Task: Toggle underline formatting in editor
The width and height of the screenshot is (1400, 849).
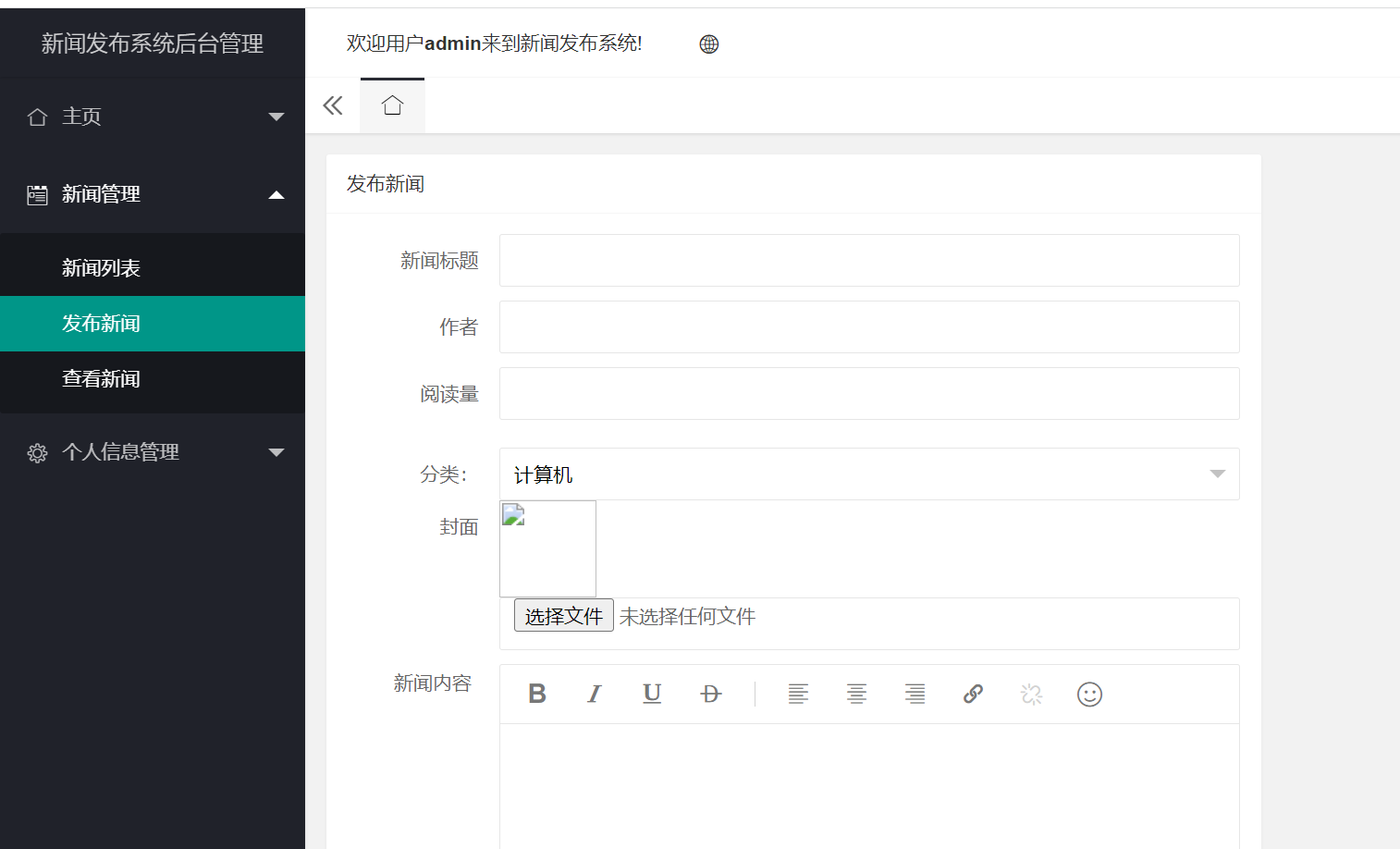Action: point(652,694)
